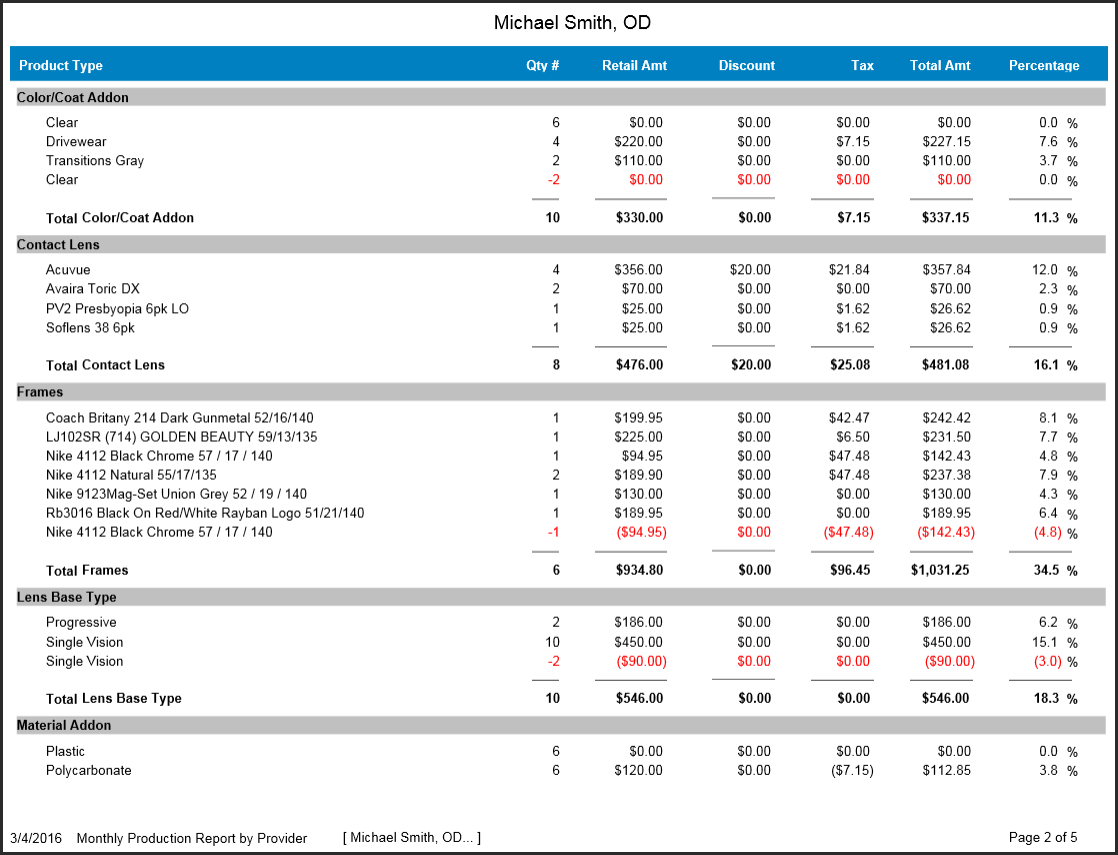Click the 'Frames' section heading
The height and width of the screenshot is (855, 1118).
[40, 393]
